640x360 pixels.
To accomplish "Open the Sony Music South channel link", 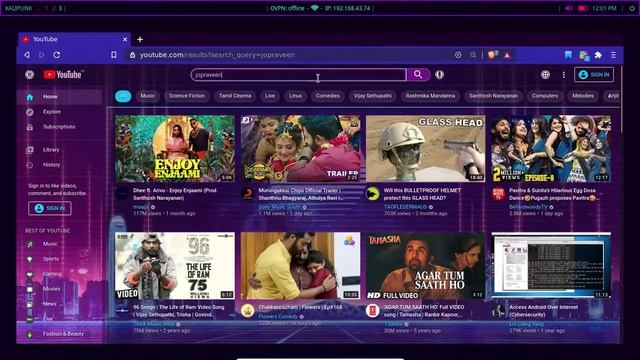I will [279, 207].
